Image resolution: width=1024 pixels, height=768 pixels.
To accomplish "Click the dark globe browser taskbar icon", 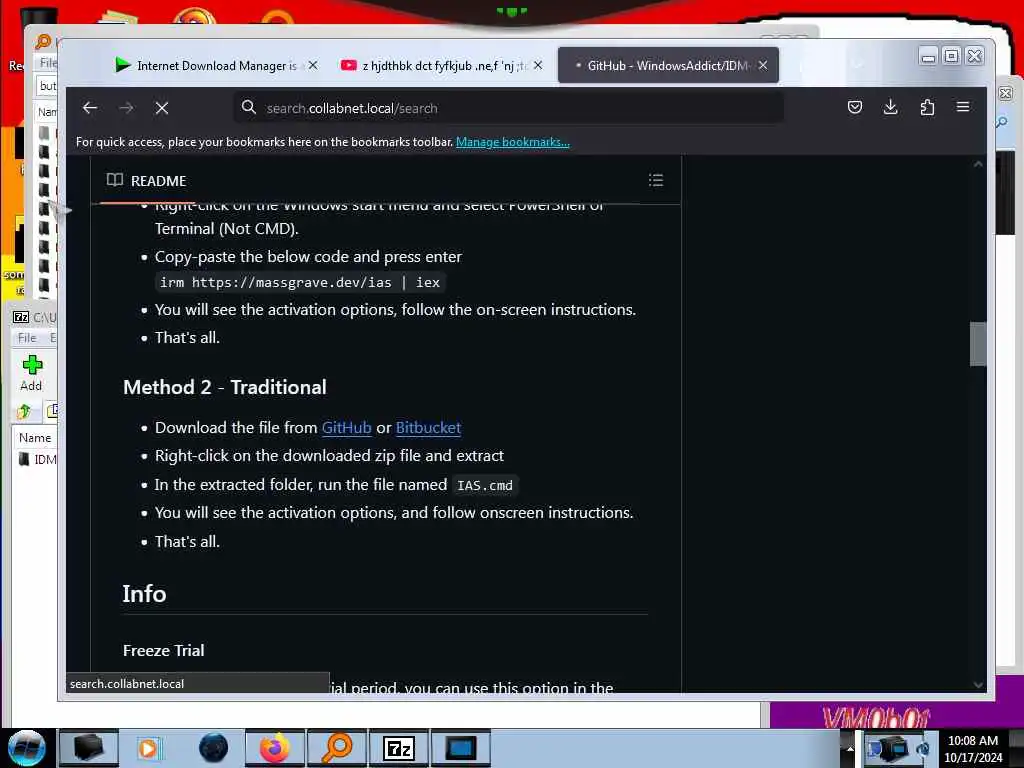I will point(214,748).
